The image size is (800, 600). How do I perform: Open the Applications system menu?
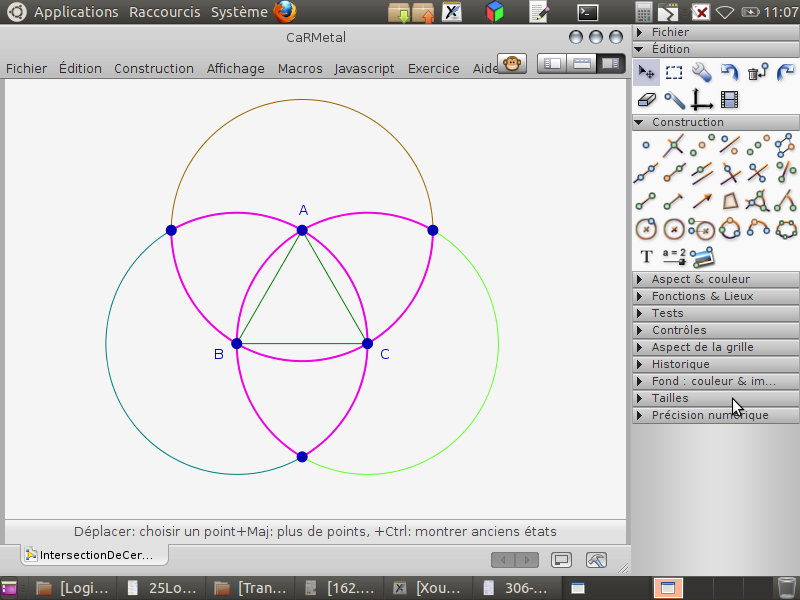click(x=75, y=12)
